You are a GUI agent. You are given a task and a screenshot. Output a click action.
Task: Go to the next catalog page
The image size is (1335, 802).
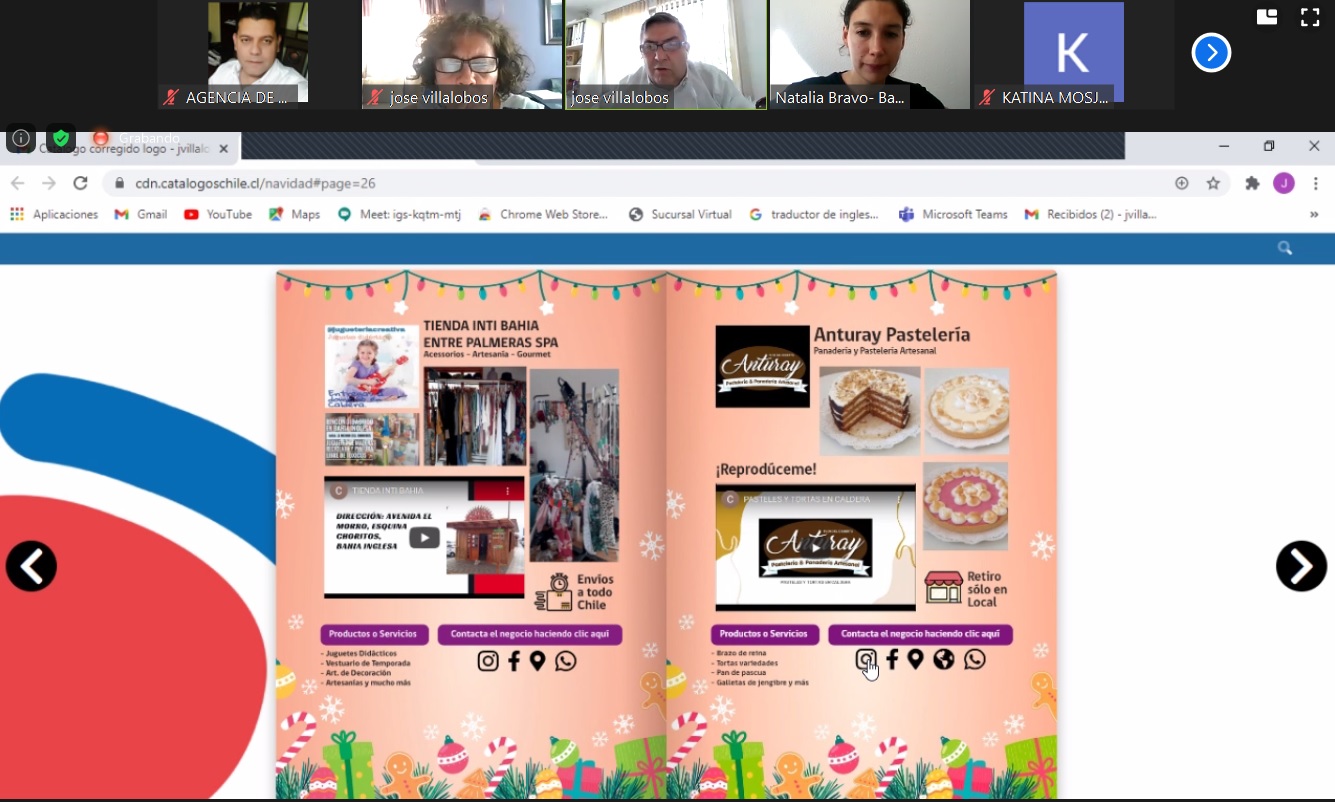(x=1301, y=566)
